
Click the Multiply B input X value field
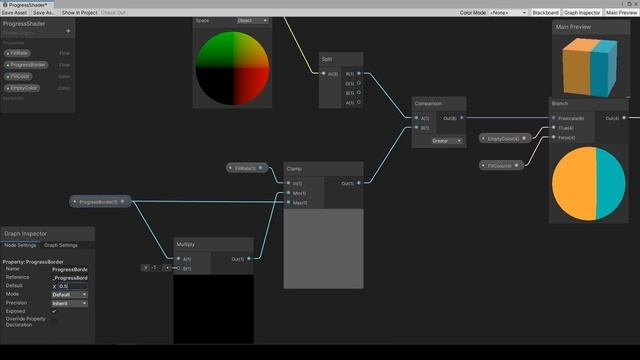(156, 268)
